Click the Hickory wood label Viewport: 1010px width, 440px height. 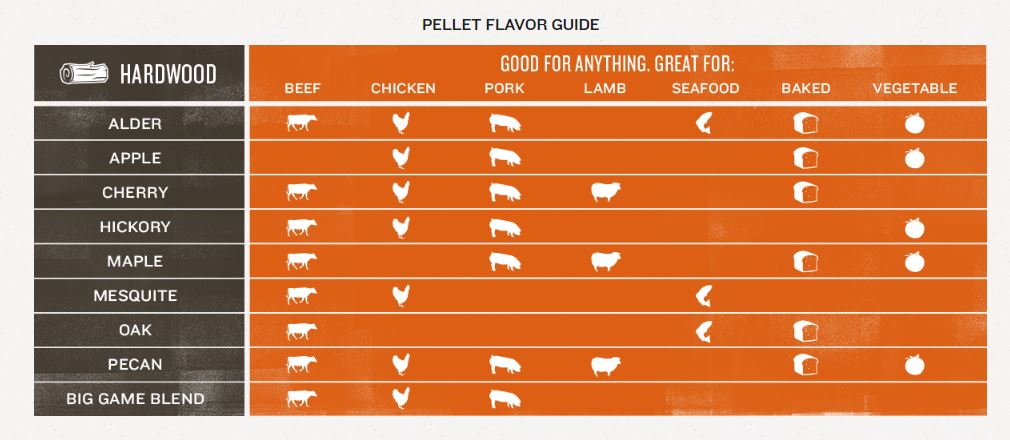tap(135, 227)
